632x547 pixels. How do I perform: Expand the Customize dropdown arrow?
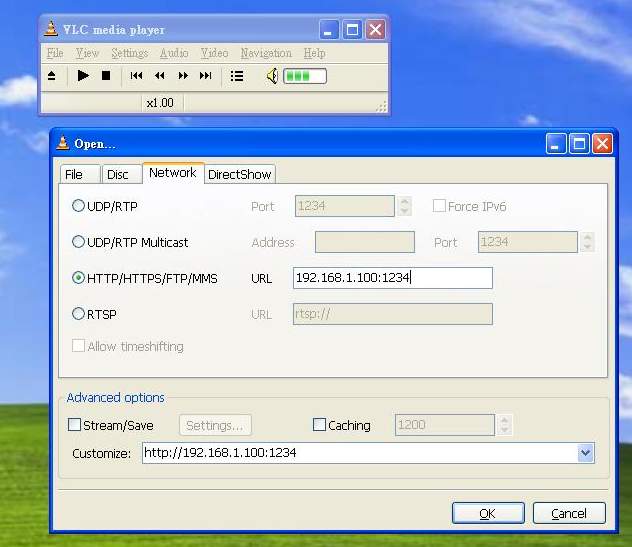586,453
